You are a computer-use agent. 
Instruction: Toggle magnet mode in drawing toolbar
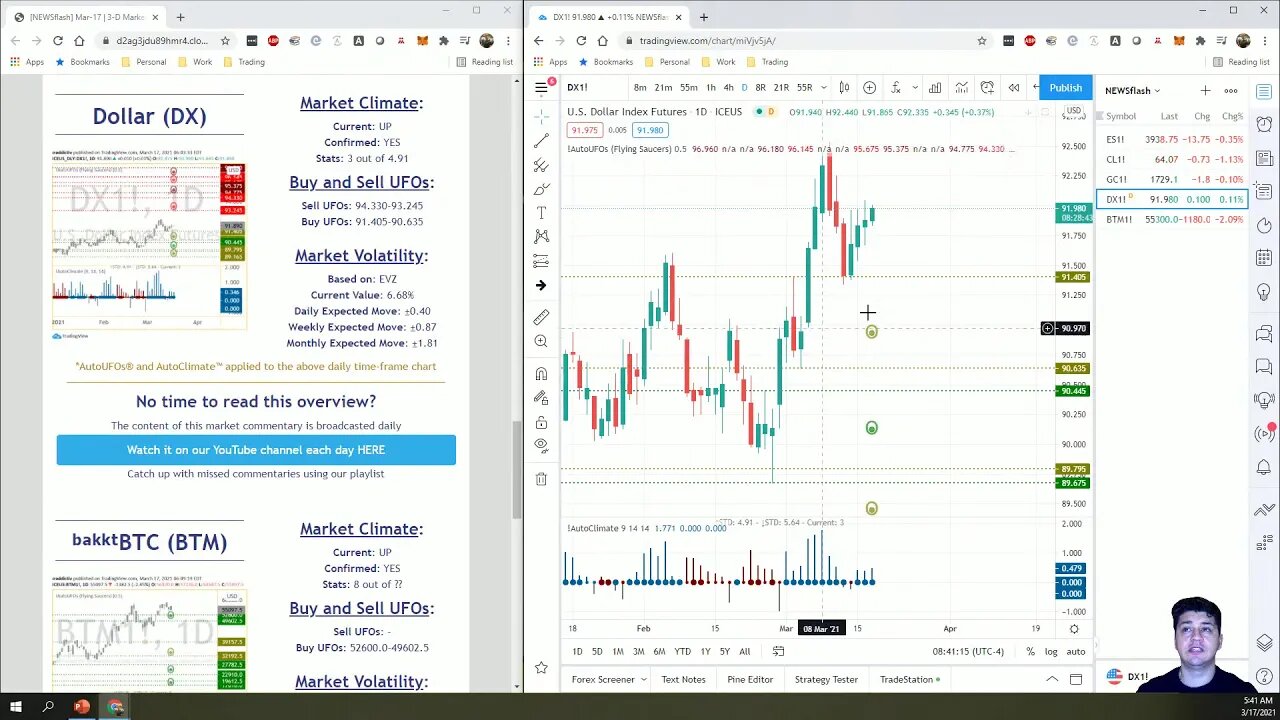click(x=541, y=374)
